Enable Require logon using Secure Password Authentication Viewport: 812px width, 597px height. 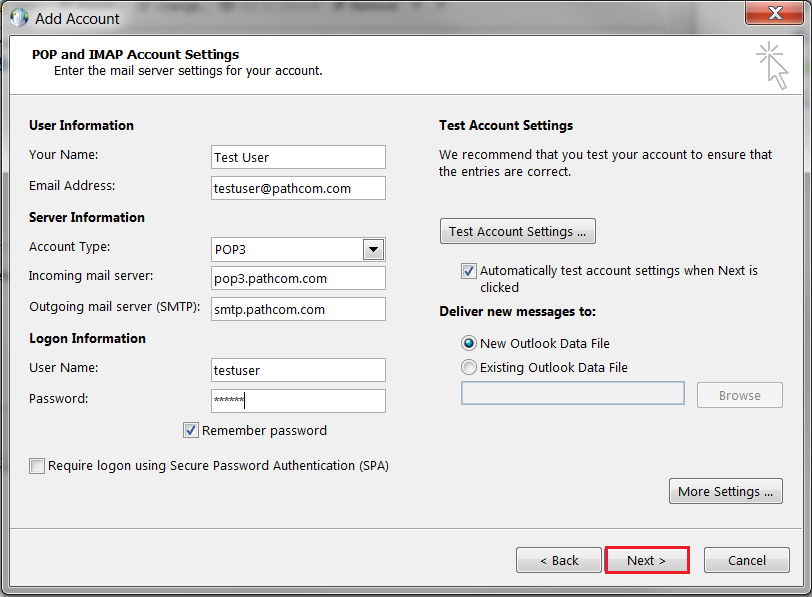click(x=37, y=465)
